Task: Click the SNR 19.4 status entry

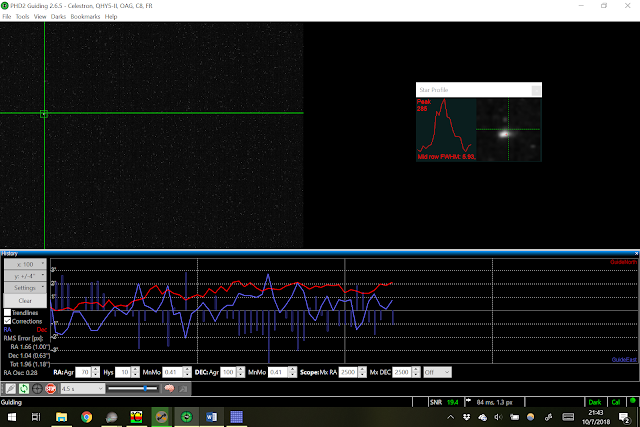Action: point(444,402)
